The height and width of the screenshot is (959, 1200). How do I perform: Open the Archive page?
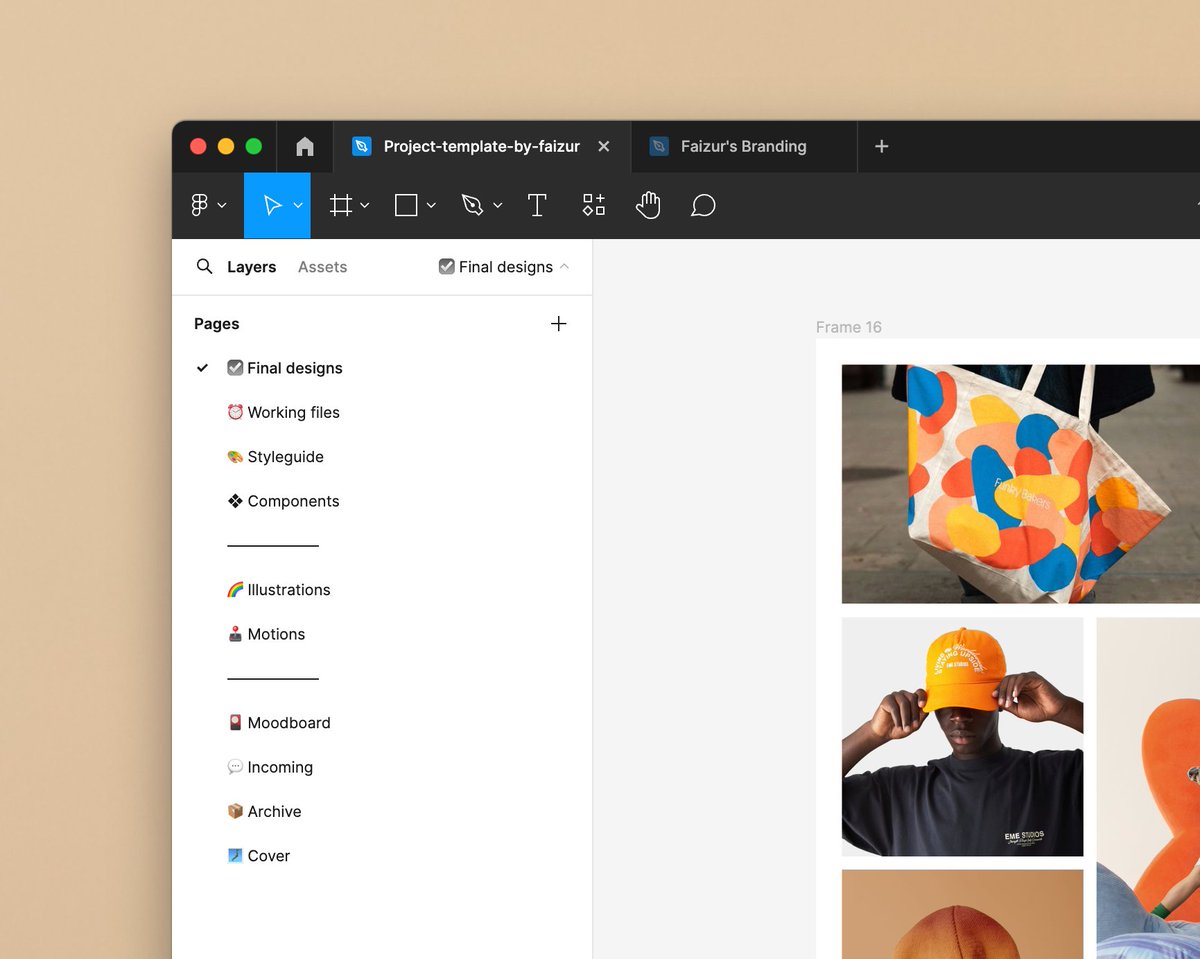point(264,811)
